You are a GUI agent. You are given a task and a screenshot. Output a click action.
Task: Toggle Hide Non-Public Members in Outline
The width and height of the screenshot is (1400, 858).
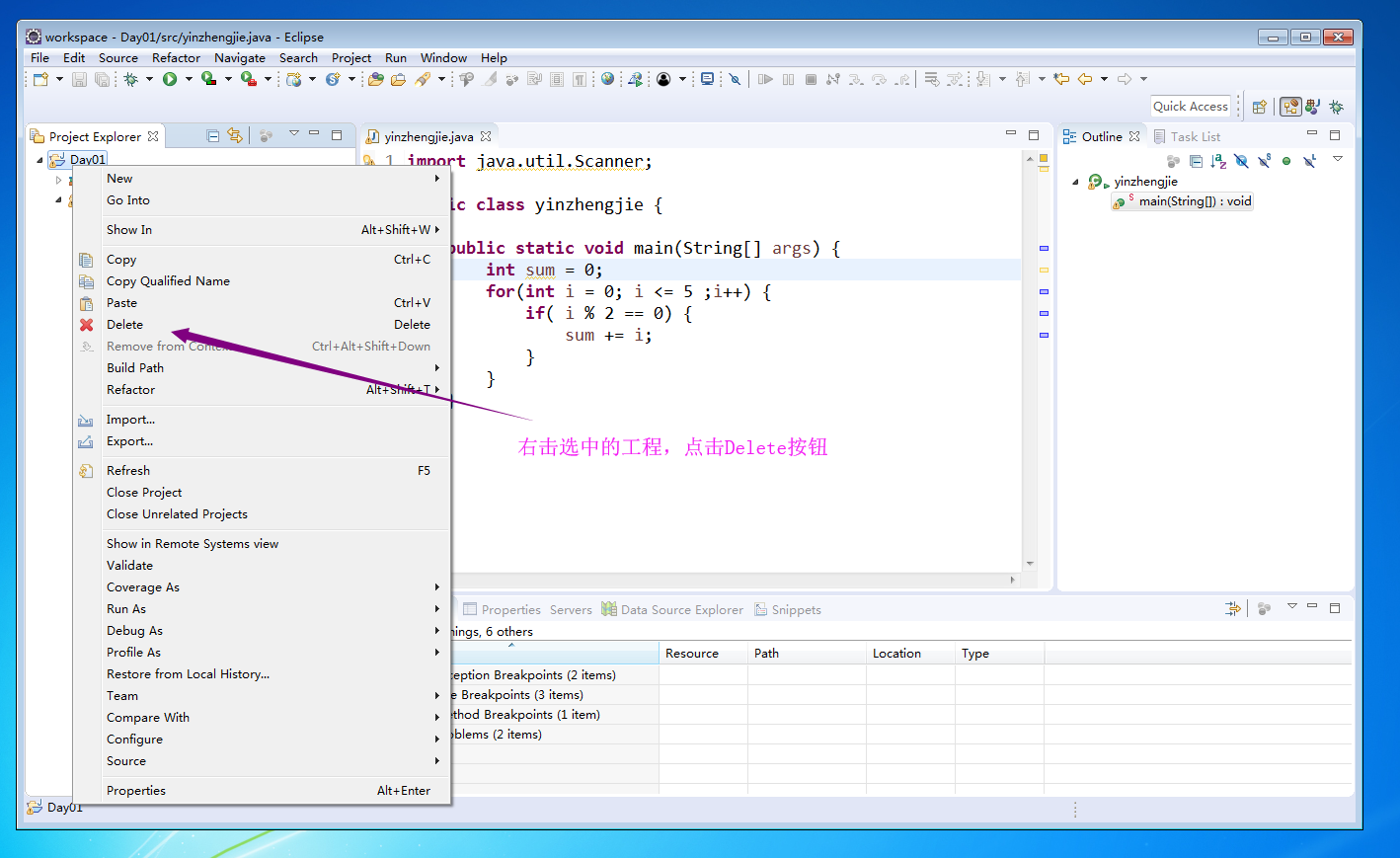pyautogui.click(x=1286, y=161)
